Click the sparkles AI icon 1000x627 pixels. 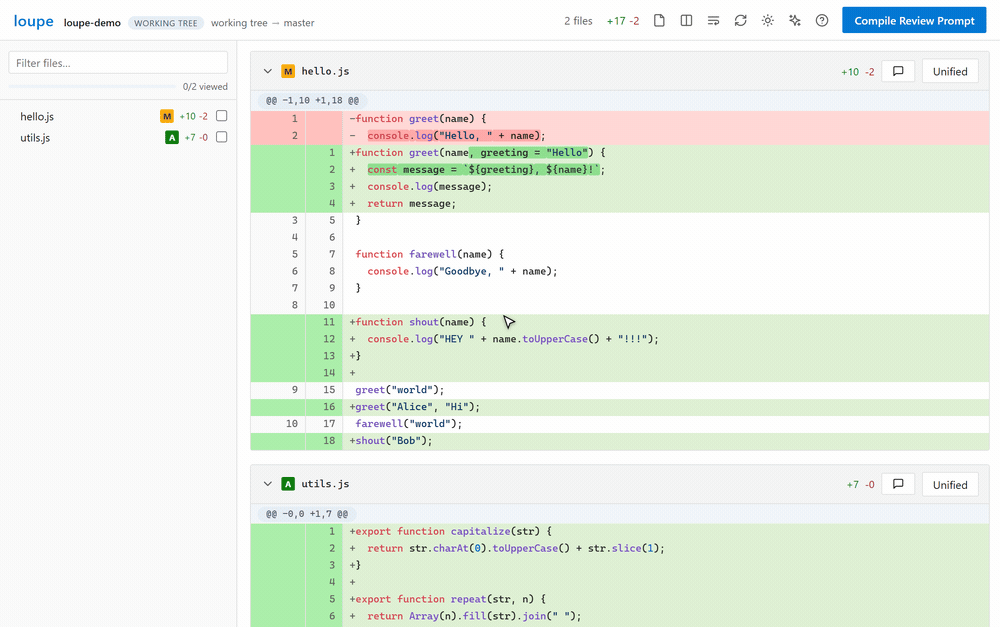coord(795,20)
